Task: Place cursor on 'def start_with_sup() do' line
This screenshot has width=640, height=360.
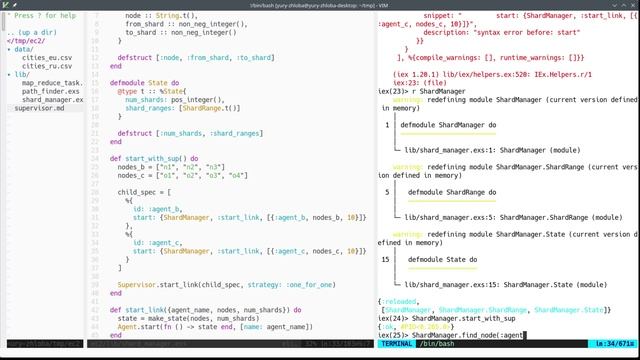Action: coord(154,158)
